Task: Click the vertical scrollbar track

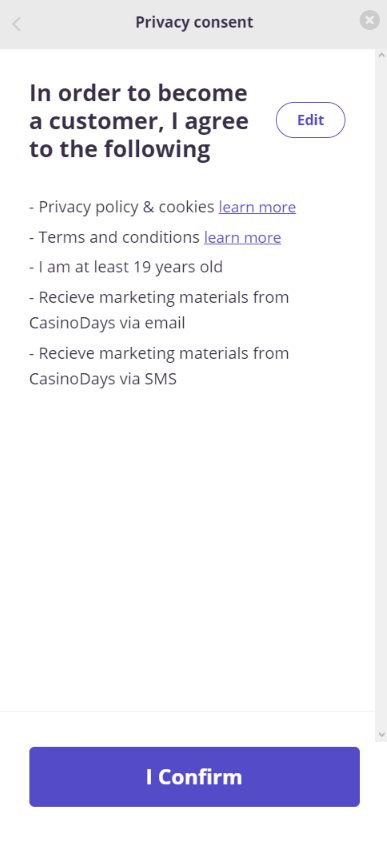Action: [x=382, y=395]
